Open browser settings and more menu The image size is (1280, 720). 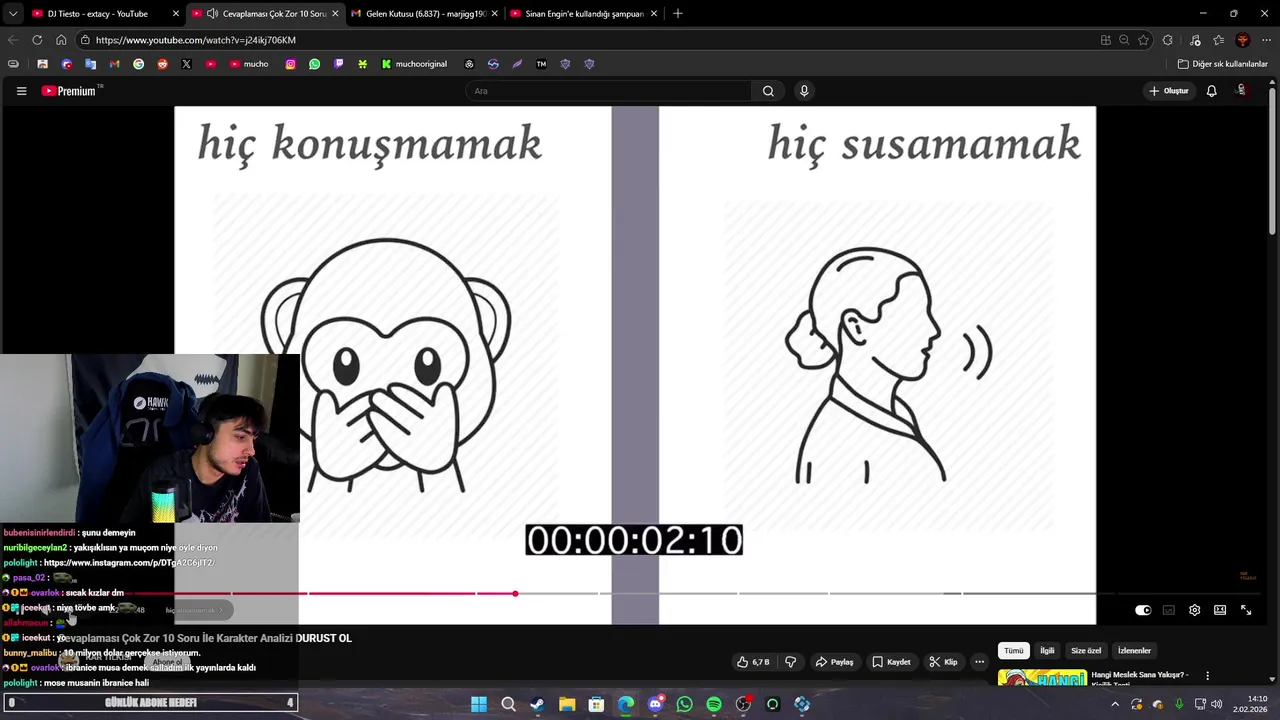coord(1266,40)
